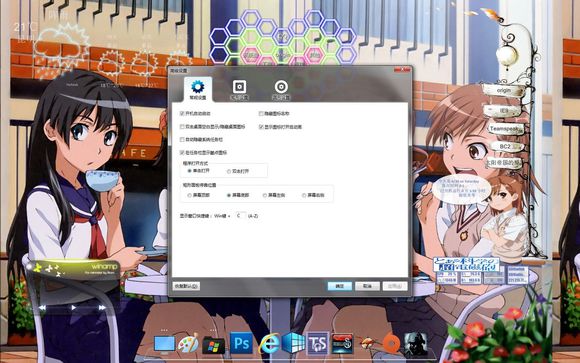The width and height of the screenshot is (580, 363).
Task: Launch the orange Origin dock icon
Action: pyautogui.click(x=391, y=343)
